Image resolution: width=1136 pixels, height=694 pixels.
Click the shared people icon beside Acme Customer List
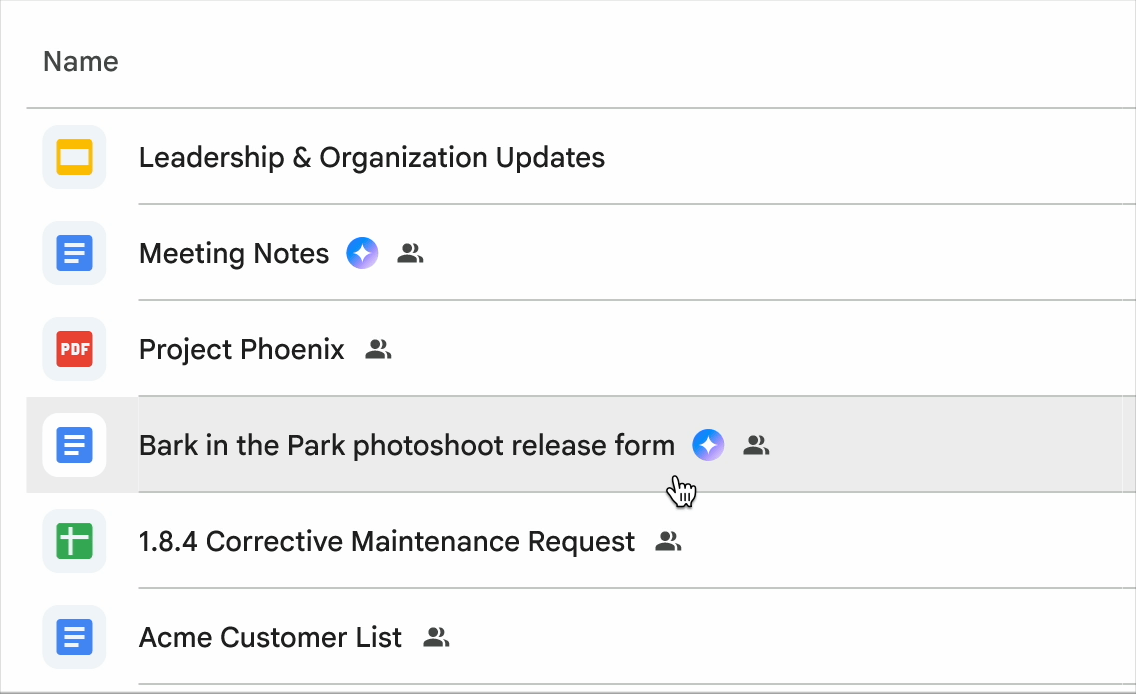[436, 637]
